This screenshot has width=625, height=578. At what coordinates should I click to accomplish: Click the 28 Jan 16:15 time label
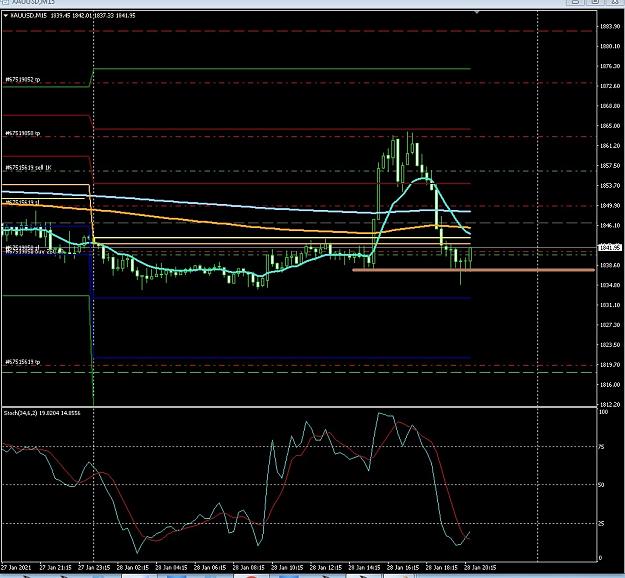pyautogui.click(x=403, y=567)
